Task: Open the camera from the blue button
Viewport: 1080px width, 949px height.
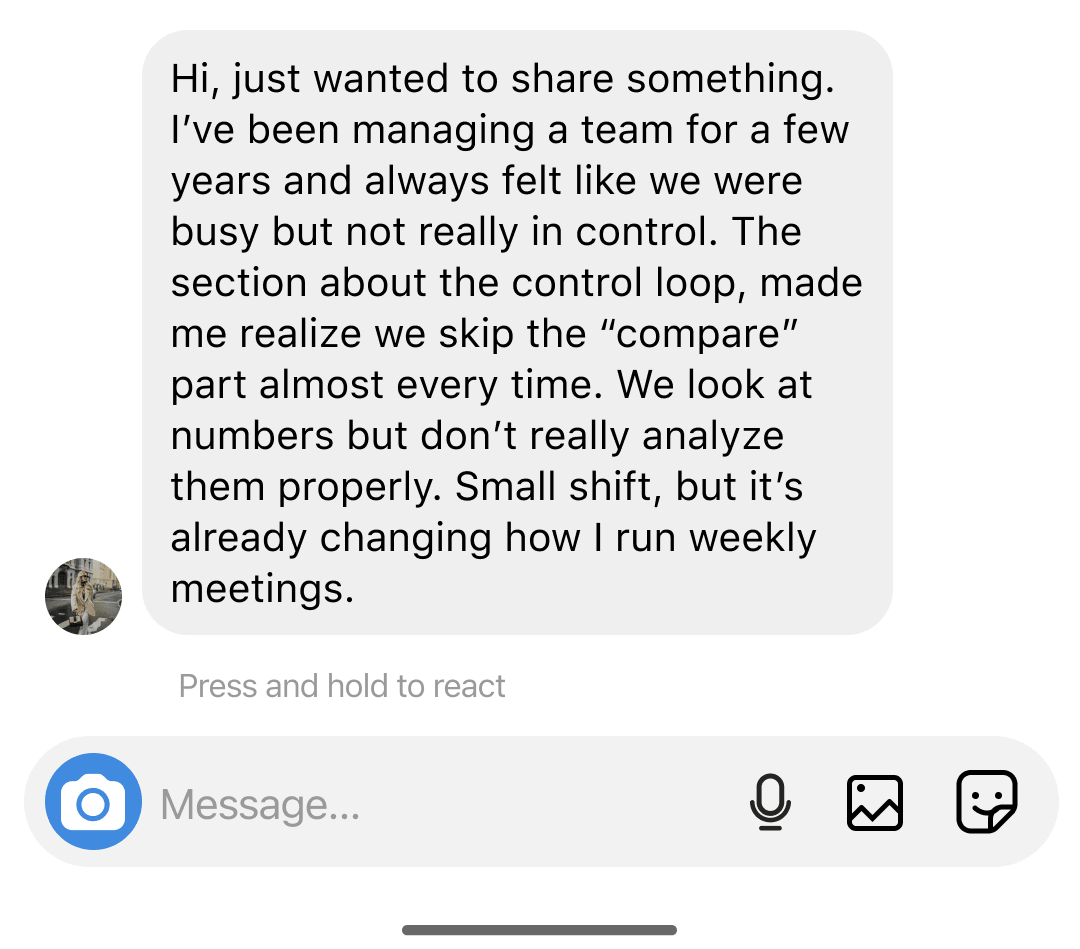Action: (93, 802)
